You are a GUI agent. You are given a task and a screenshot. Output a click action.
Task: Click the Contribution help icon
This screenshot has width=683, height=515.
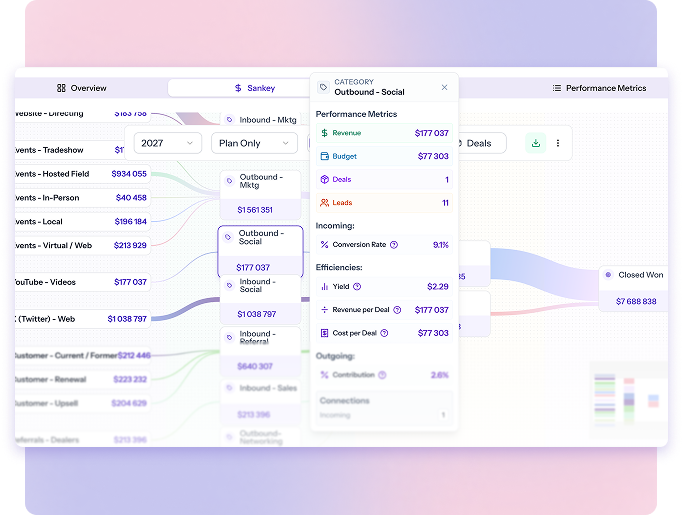pos(383,375)
